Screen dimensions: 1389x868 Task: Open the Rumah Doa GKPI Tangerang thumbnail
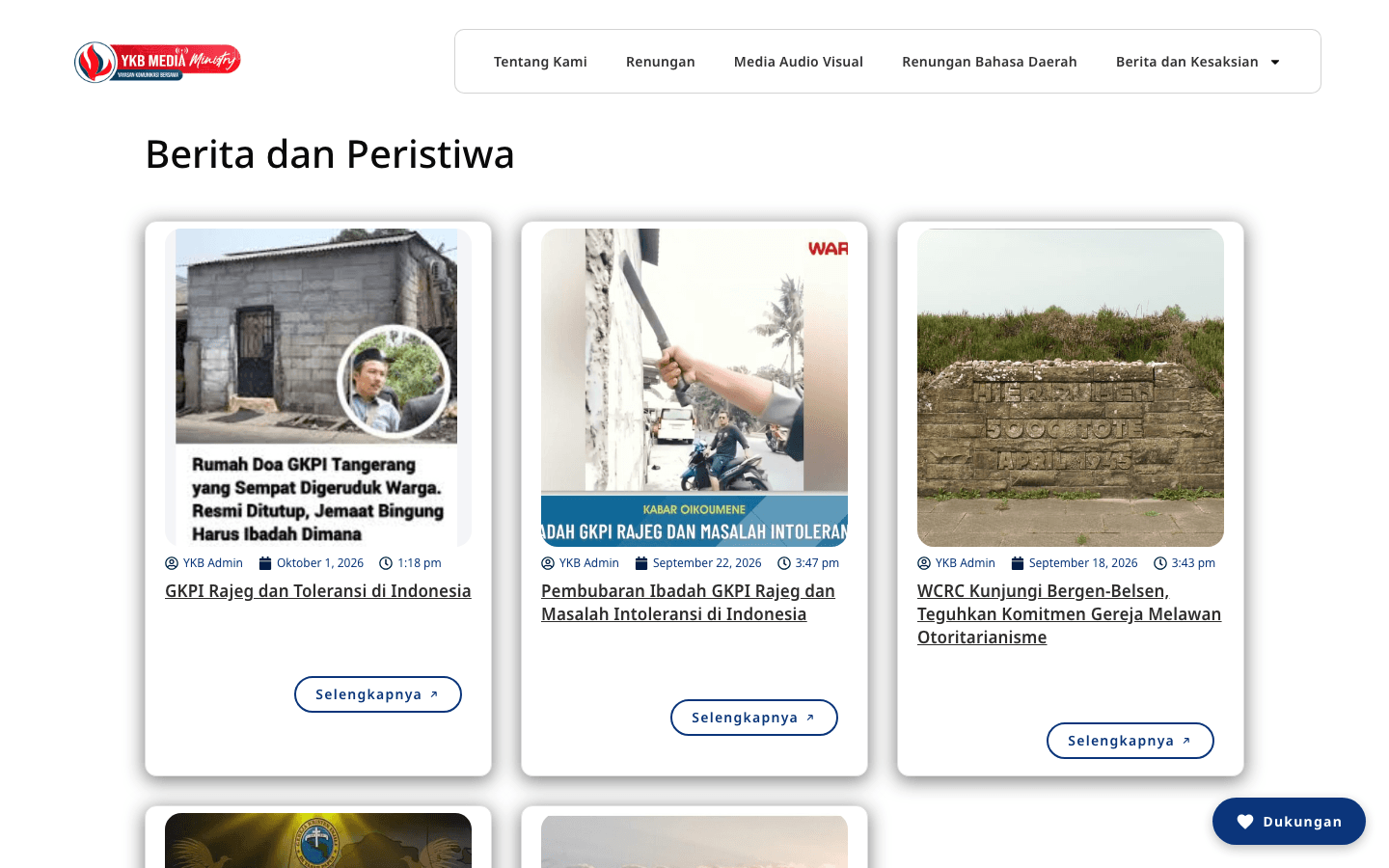click(x=318, y=388)
